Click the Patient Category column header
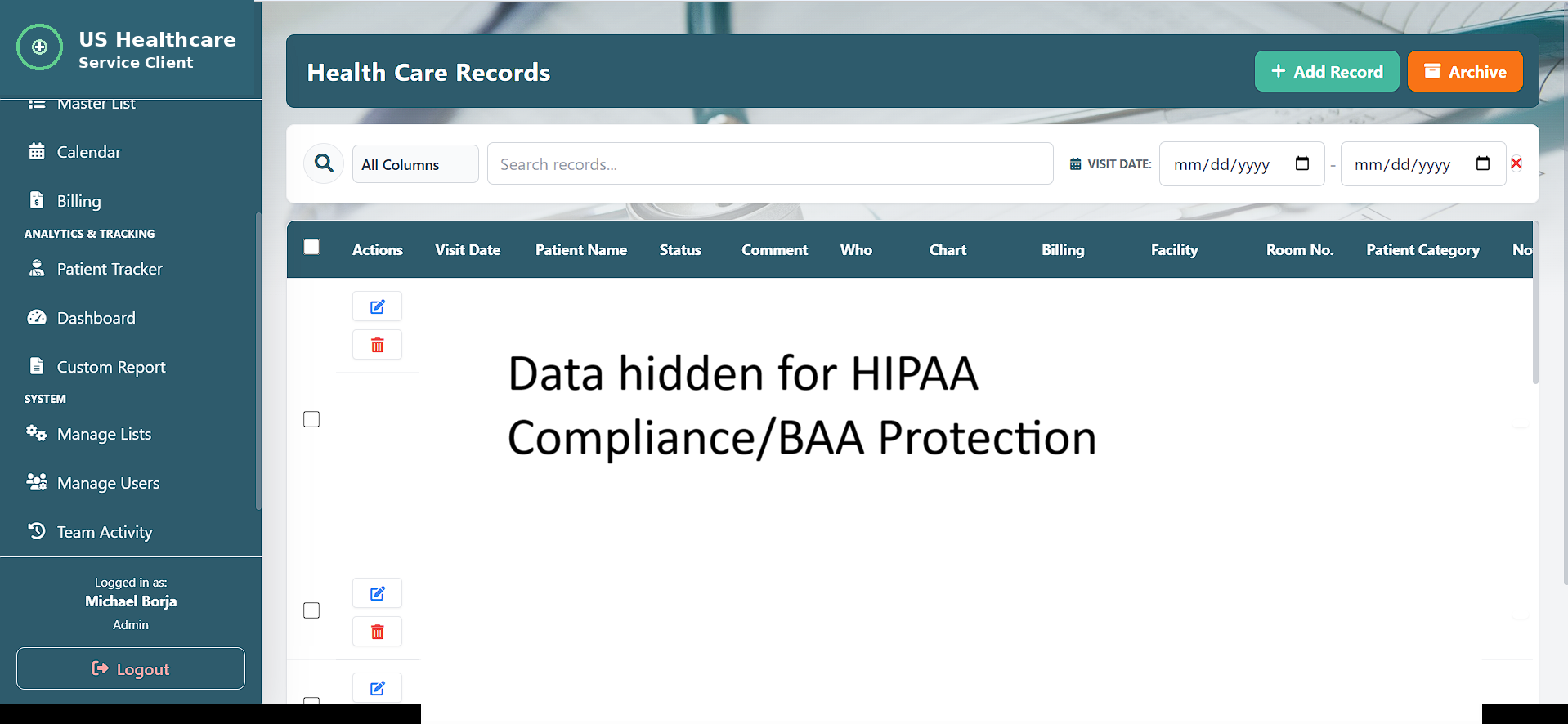This screenshot has width=1568, height=724. 1422,250
